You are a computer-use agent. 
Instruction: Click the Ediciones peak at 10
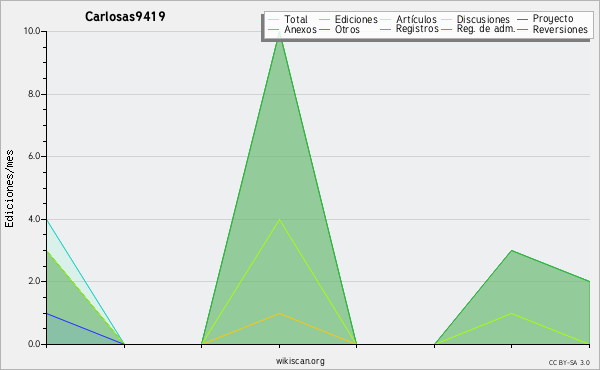279,32
